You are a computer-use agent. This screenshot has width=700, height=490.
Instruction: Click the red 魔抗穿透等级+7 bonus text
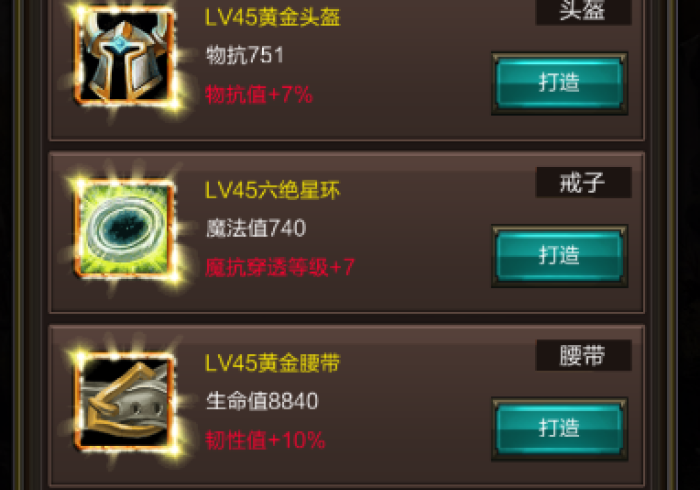(x=280, y=267)
